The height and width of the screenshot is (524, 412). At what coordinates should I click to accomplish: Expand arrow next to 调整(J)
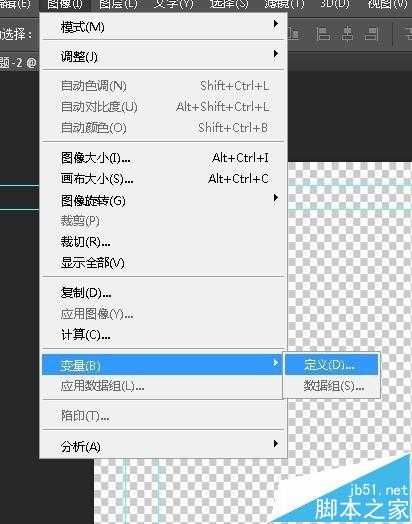[275, 53]
